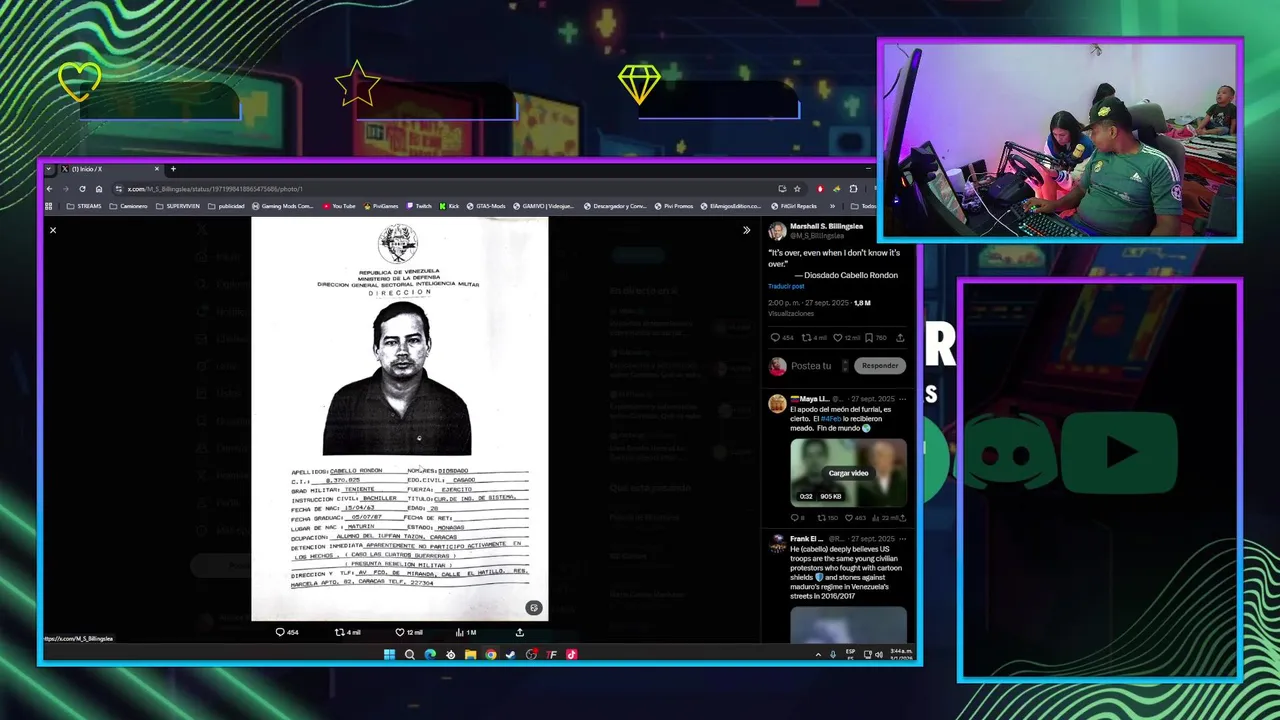This screenshot has width=1280, height=720.
Task: Bookmark the post showing 760
Action: 875,338
